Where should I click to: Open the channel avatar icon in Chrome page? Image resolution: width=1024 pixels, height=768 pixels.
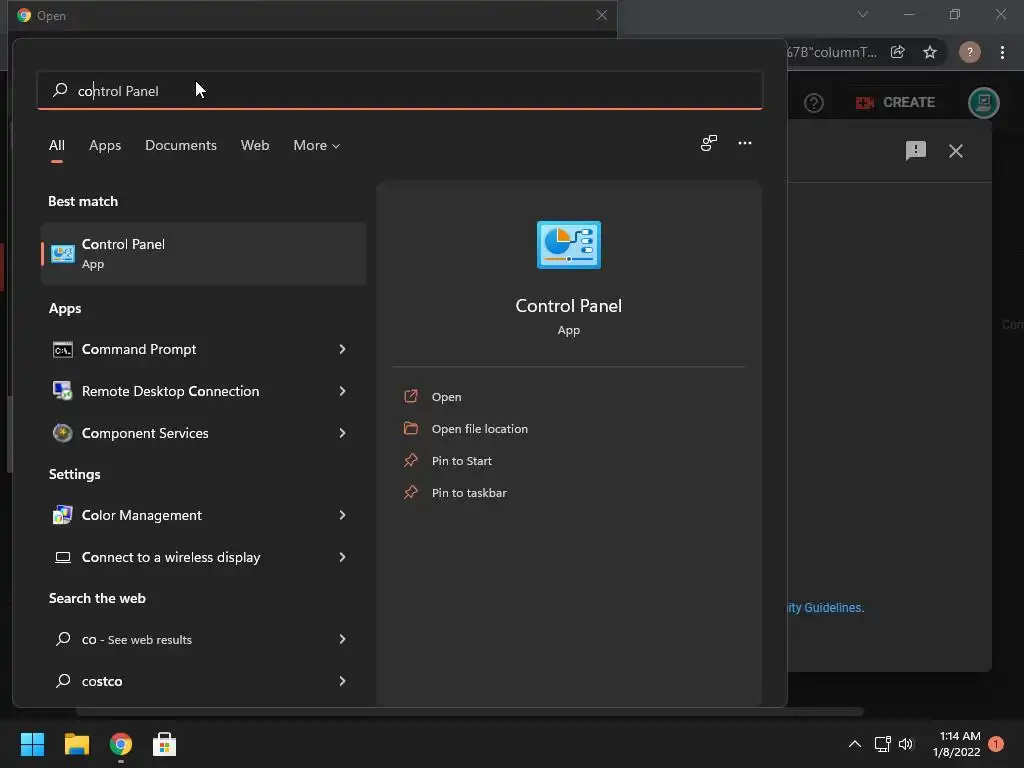point(984,103)
